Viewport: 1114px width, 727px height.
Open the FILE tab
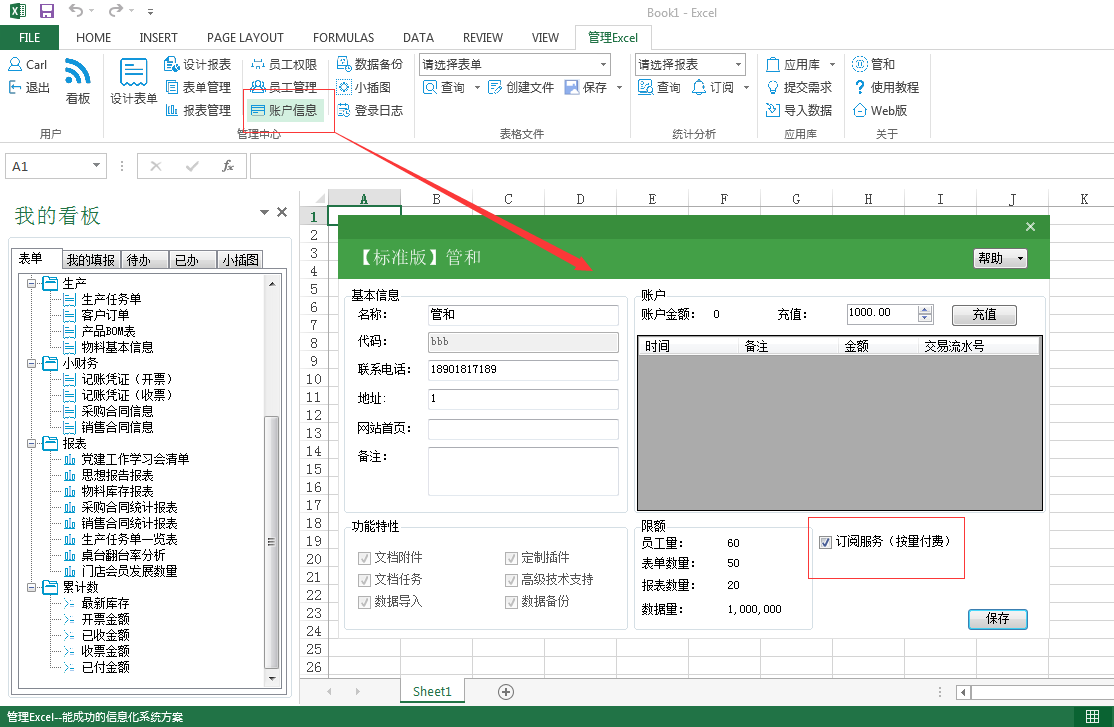[x=29, y=38]
